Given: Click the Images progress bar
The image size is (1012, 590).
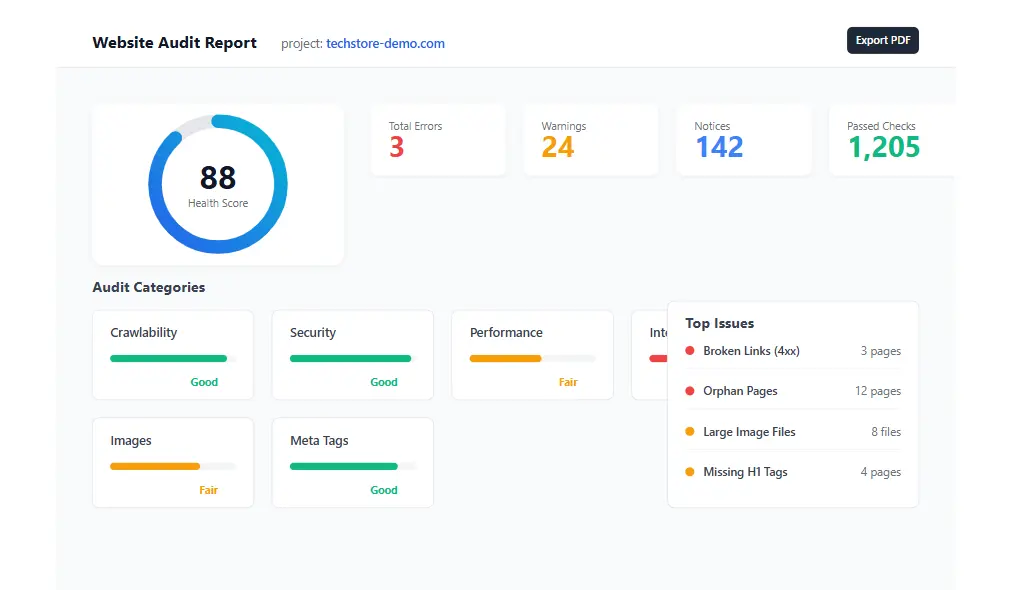Looking at the screenshot, I should point(173,466).
